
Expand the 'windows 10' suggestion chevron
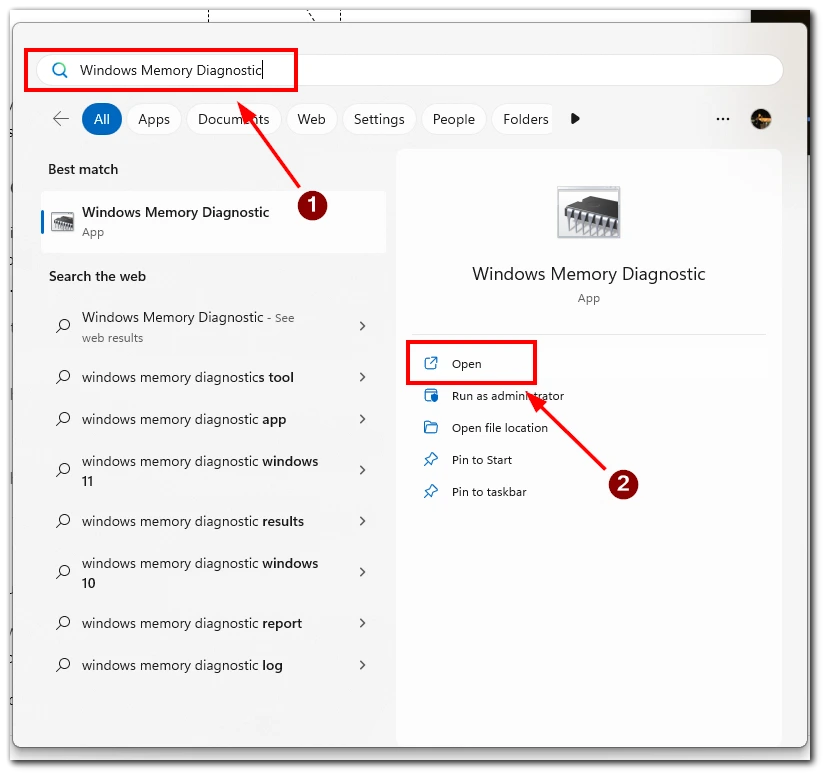point(362,572)
